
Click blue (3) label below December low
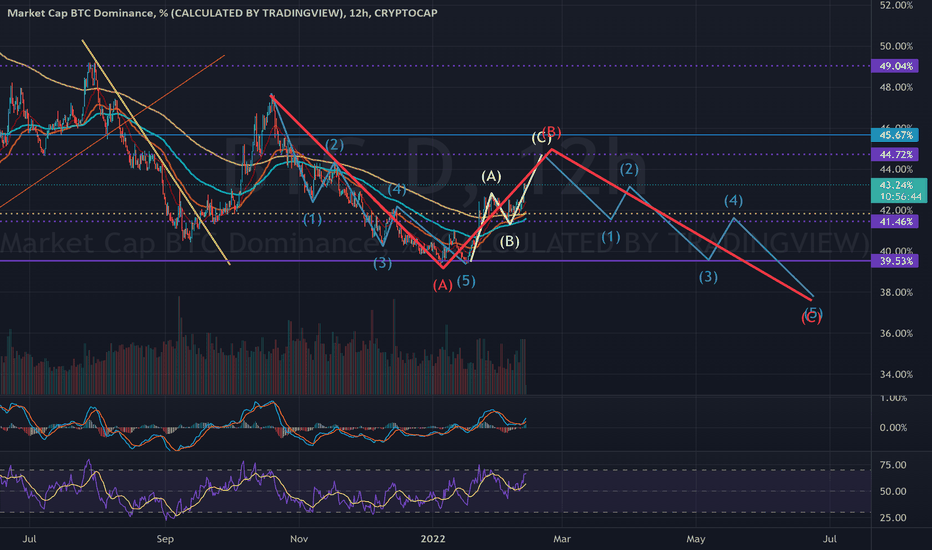[382, 263]
